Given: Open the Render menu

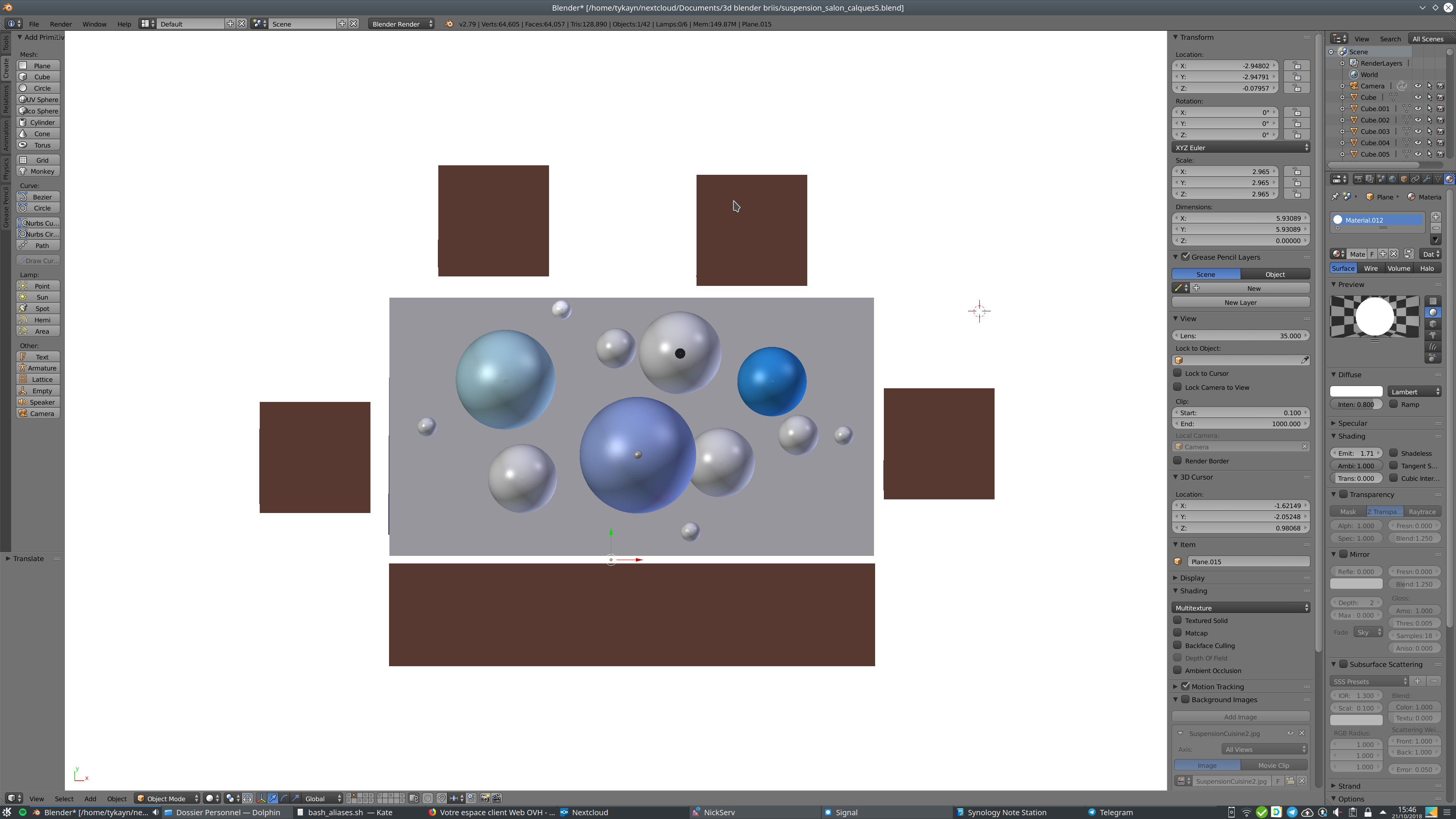Looking at the screenshot, I should [61, 24].
